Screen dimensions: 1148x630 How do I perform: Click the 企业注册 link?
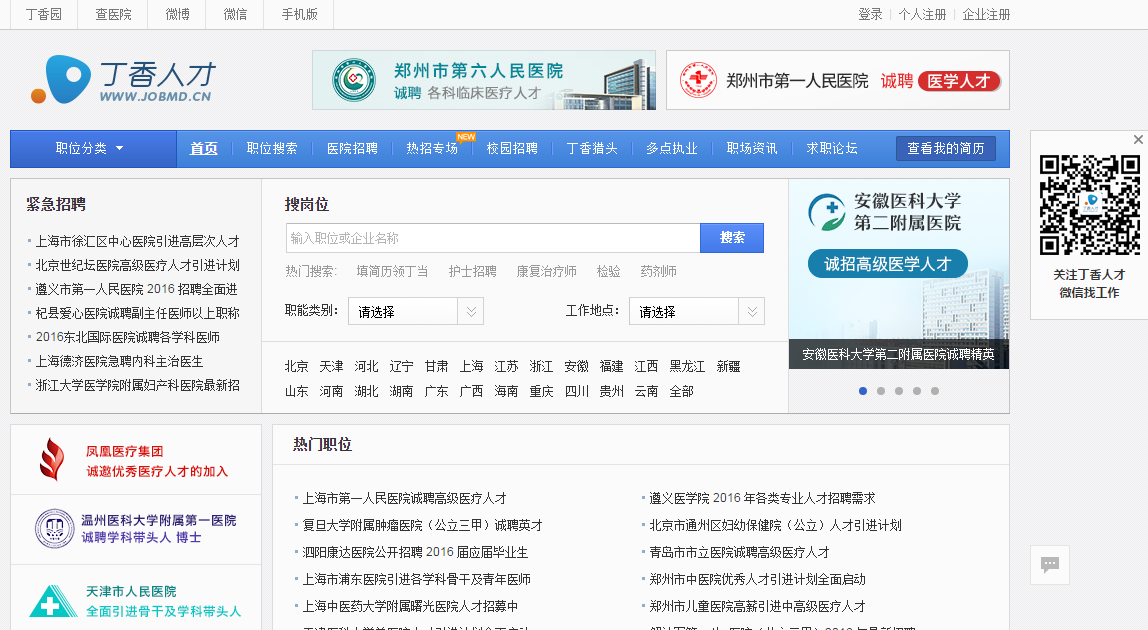click(x=986, y=15)
